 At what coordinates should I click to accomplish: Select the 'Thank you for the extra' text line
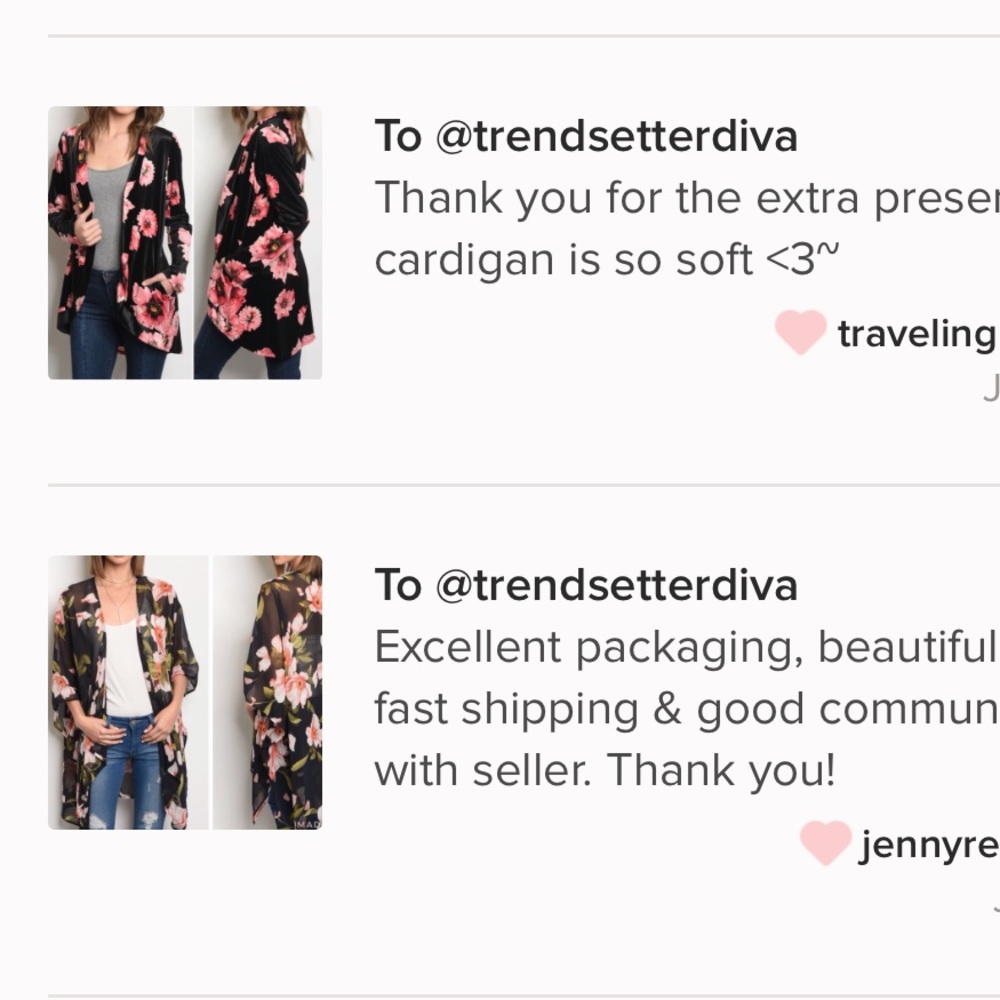pyautogui.click(x=686, y=198)
